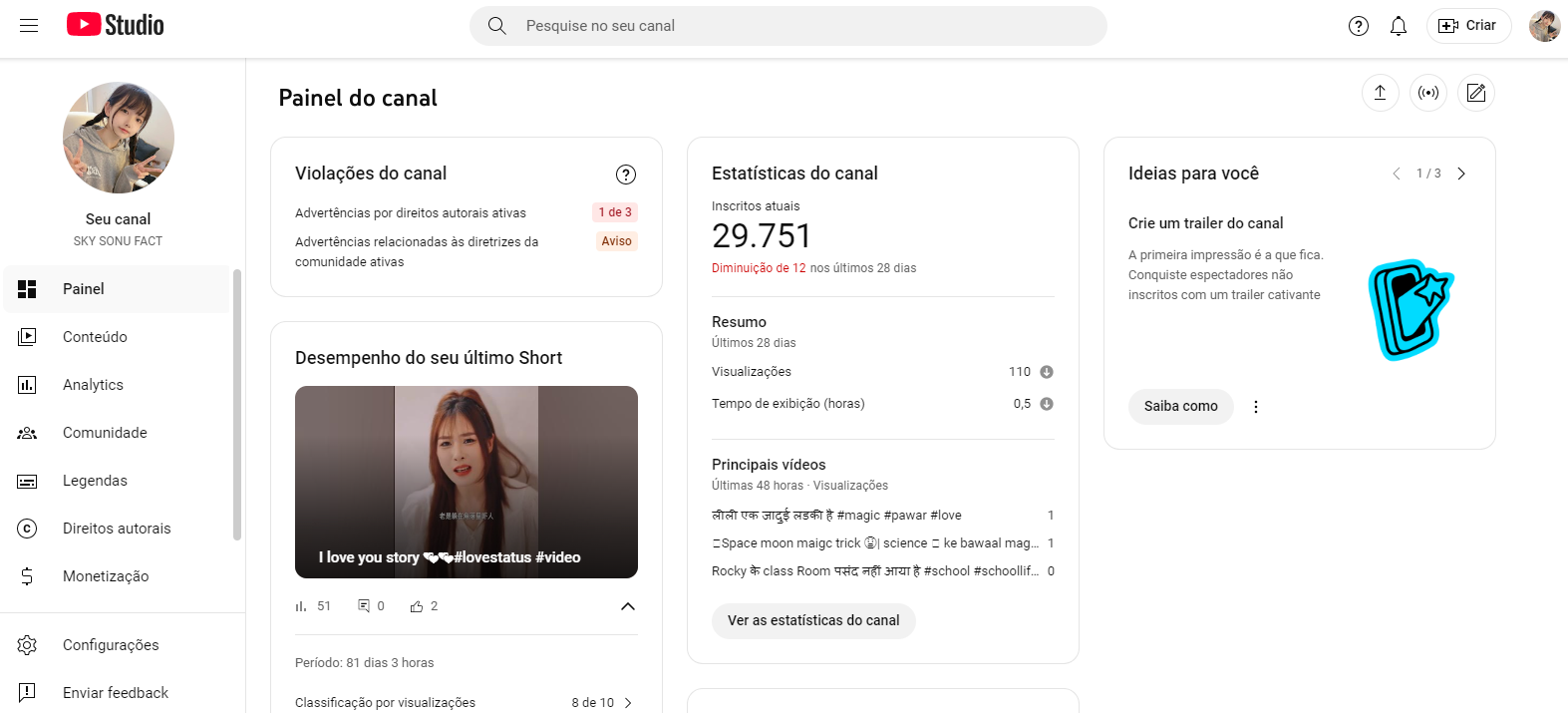Go to next idea card

1461,174
